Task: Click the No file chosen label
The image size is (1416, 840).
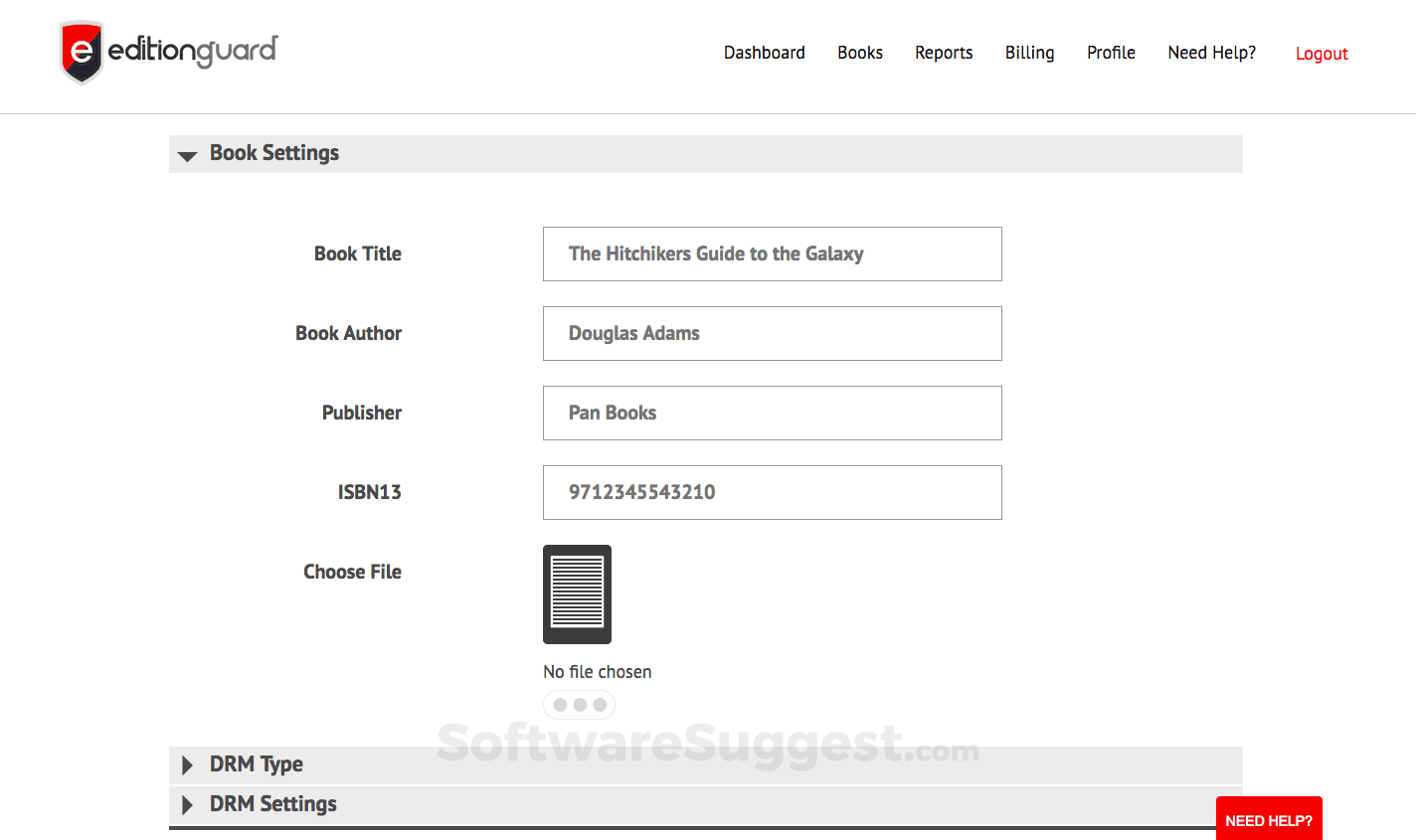Action: tap(597, 671)
